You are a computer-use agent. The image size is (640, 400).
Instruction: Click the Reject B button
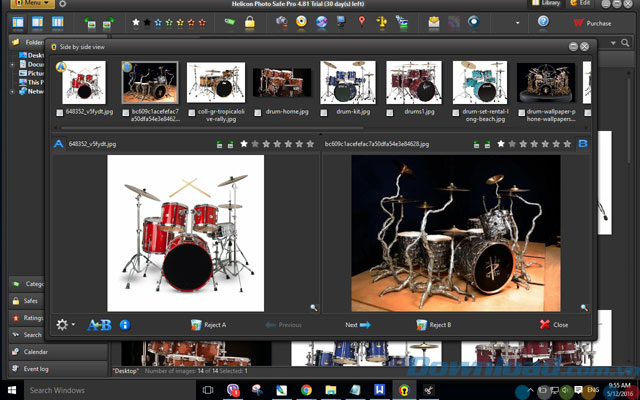(x=434, y=325)
